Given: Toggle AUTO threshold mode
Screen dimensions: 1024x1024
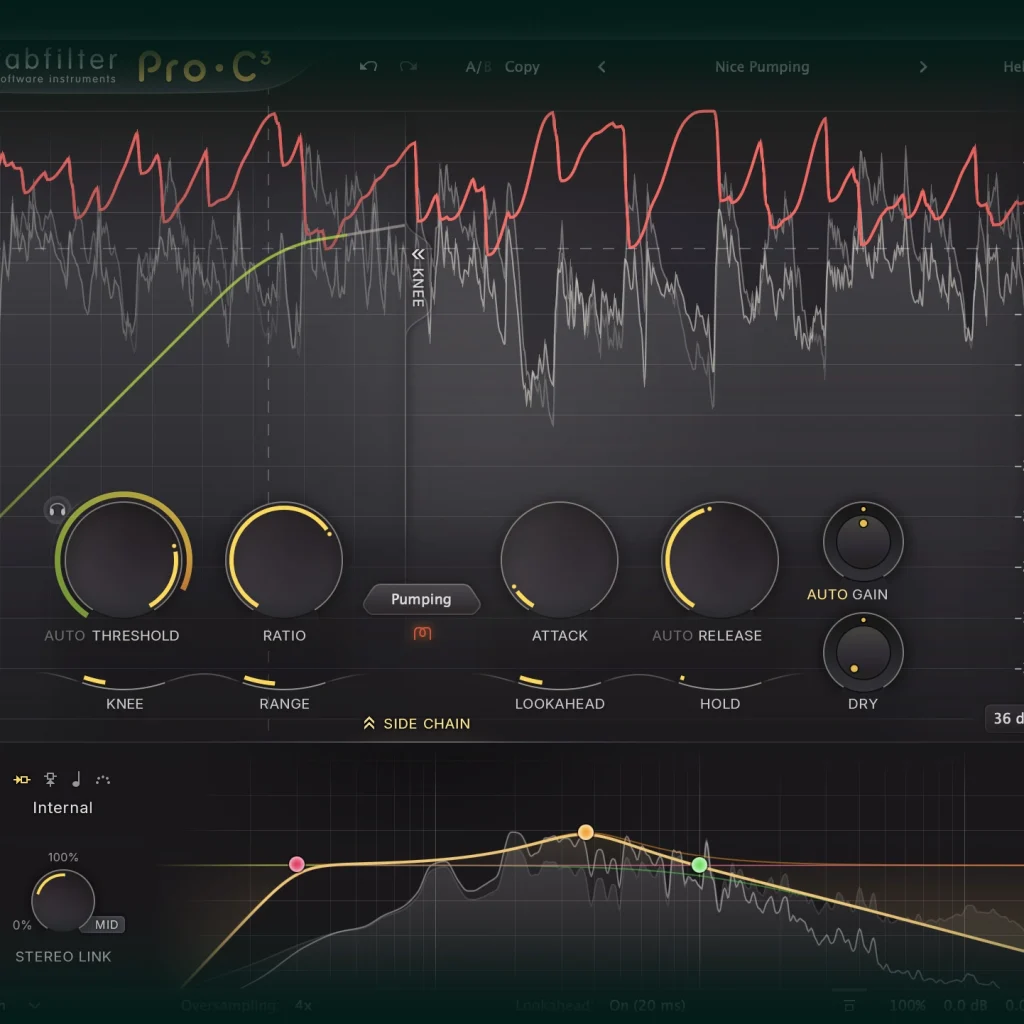Looking at the screenshot, I should pyautogui.click(x=64, y=635).
